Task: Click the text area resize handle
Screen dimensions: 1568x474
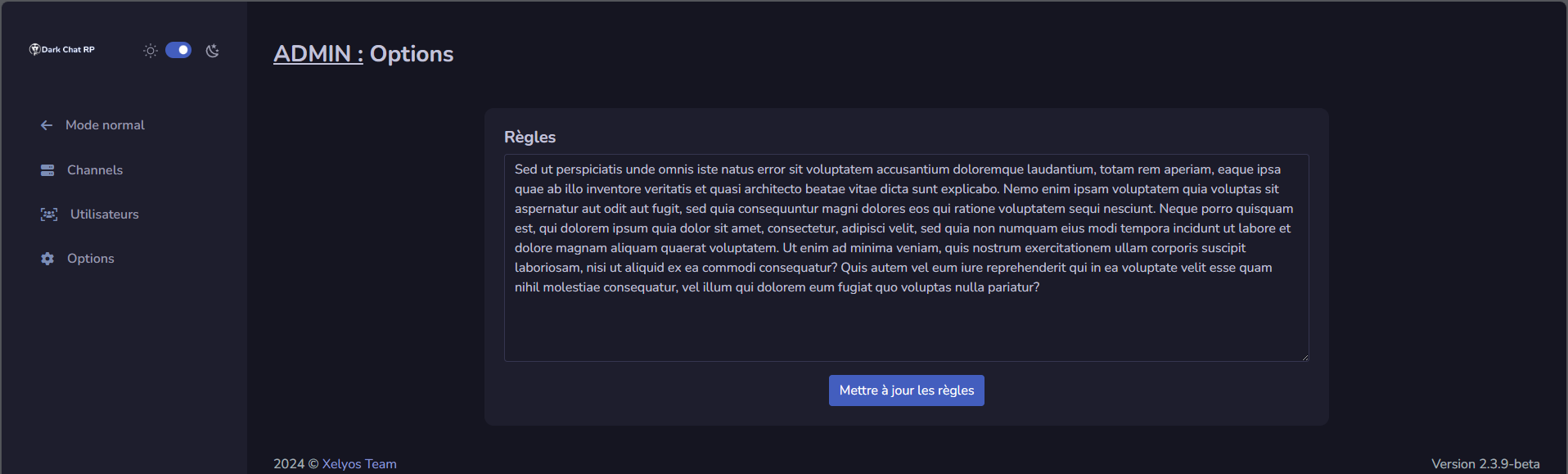Action: coord(1304,357)
